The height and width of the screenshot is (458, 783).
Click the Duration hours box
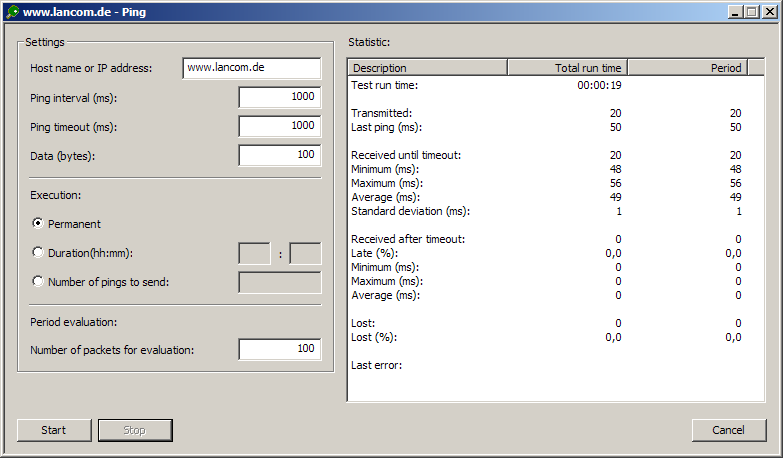(254, 254)
